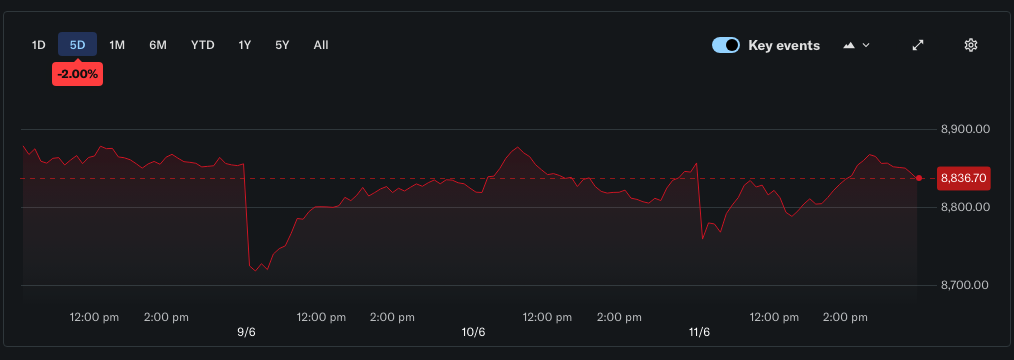
Task: Select the 5D time range tab
Action: pyautogui.click(x=78, y=45)
